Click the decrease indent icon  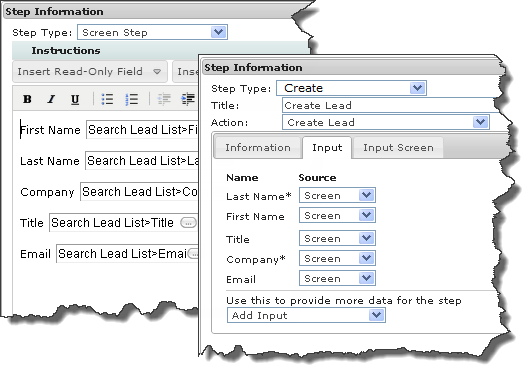coord(164,99)
